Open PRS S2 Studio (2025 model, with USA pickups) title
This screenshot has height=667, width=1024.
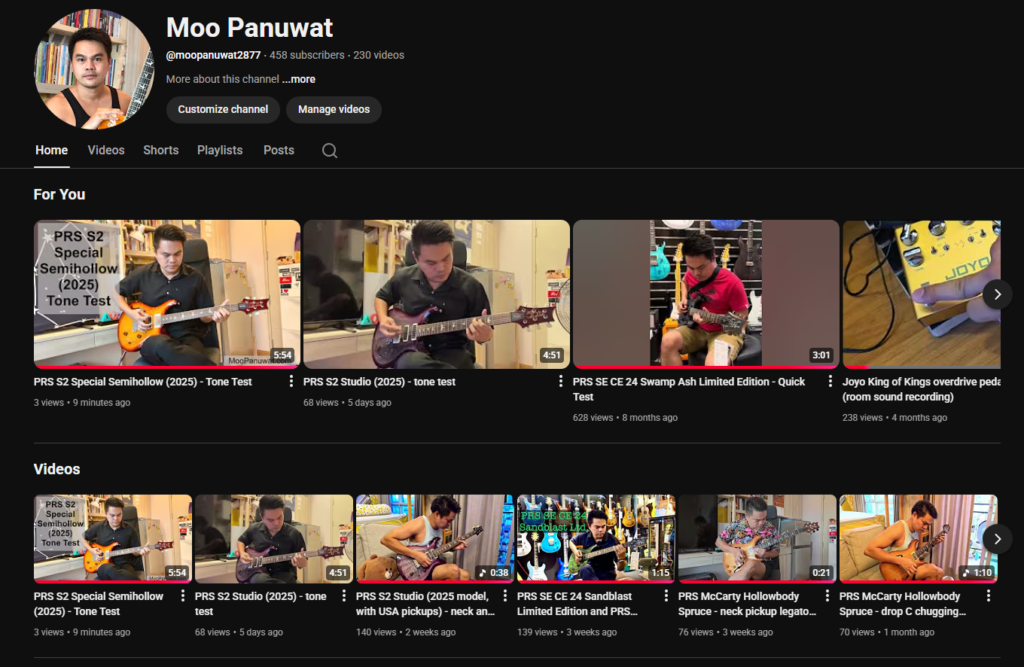pos(425,604)
